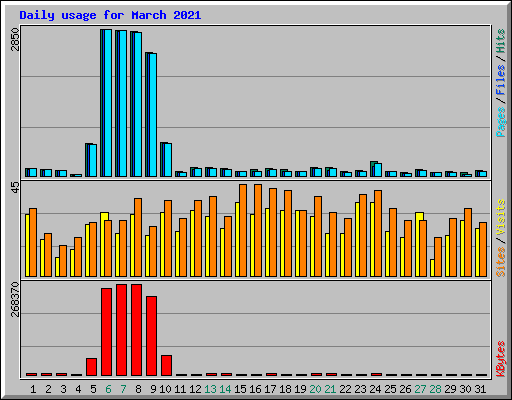Select the orange bar for day 3
The width and height of the screenshot is (512, 400).
[x=63, y=261]
